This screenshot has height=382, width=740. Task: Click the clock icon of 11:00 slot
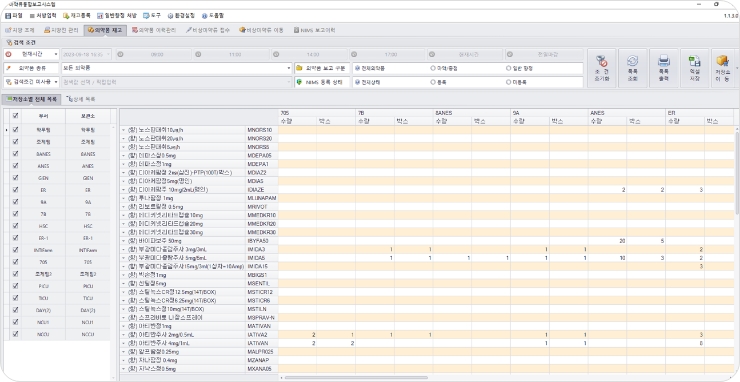(198, 54)
